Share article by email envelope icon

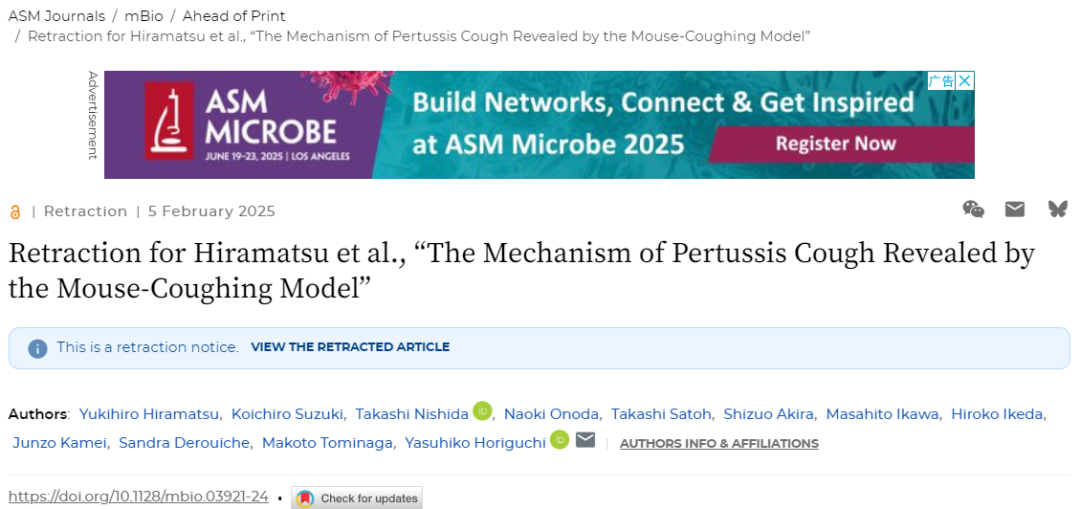point(1015,209)
